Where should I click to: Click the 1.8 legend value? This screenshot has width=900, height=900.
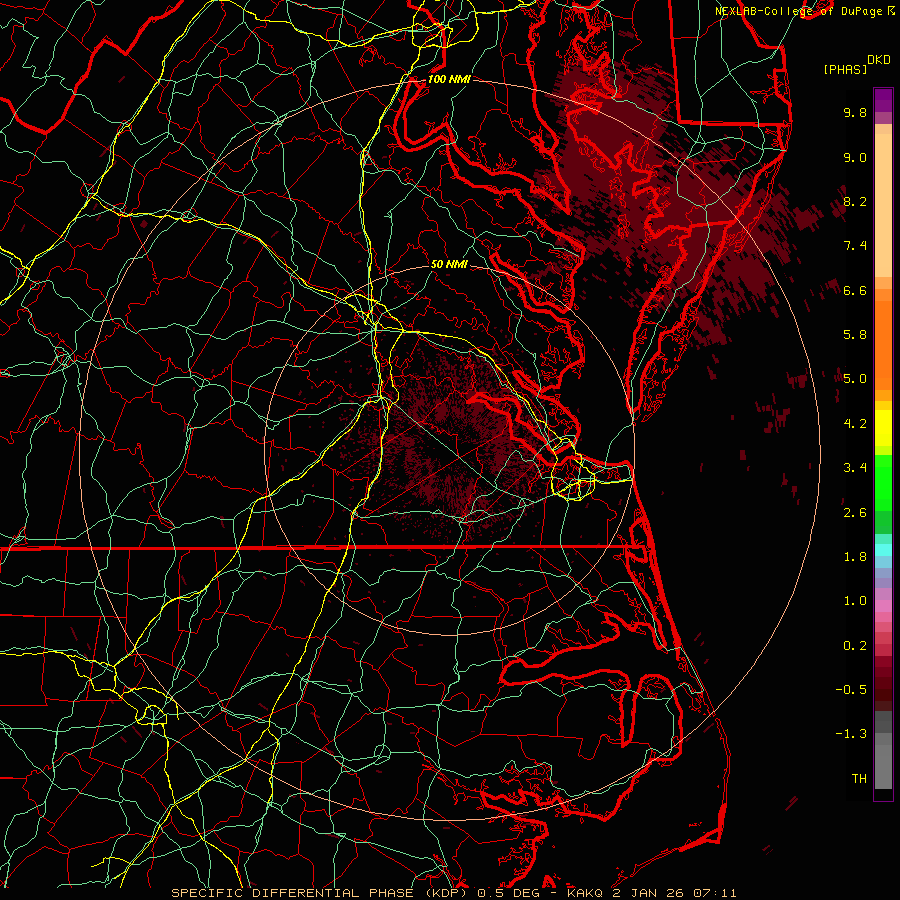pos(855,557)
